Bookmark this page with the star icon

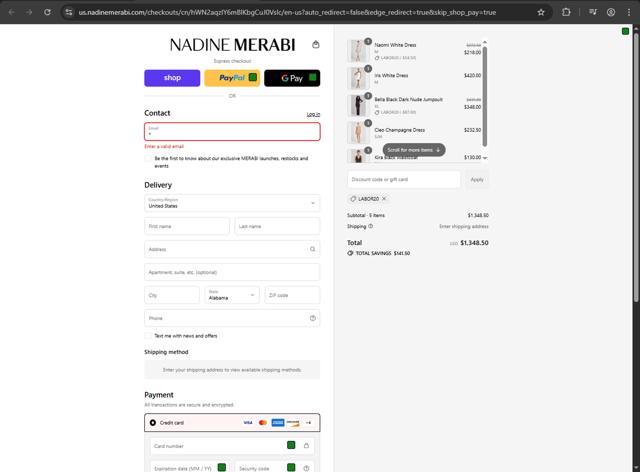(541, 12)
